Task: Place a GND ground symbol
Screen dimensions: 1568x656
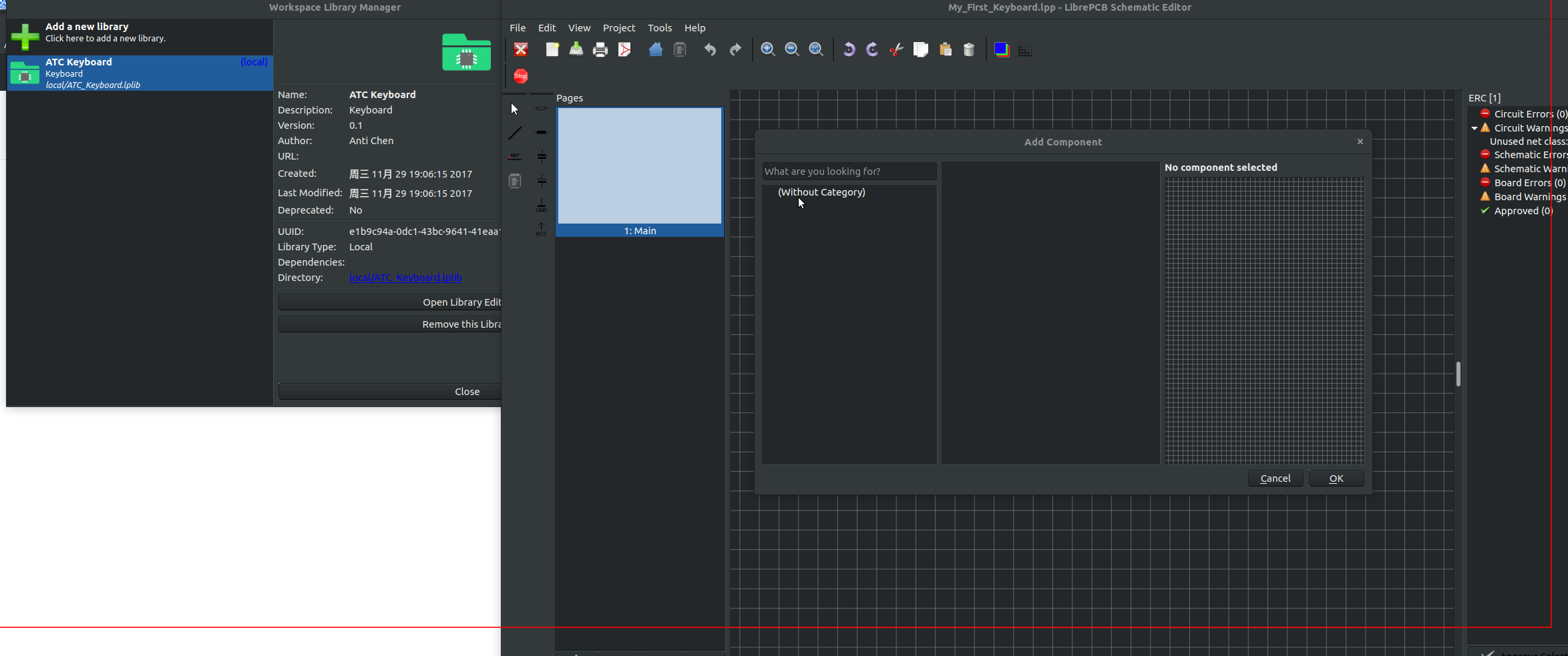Action: tap(541, 204)
